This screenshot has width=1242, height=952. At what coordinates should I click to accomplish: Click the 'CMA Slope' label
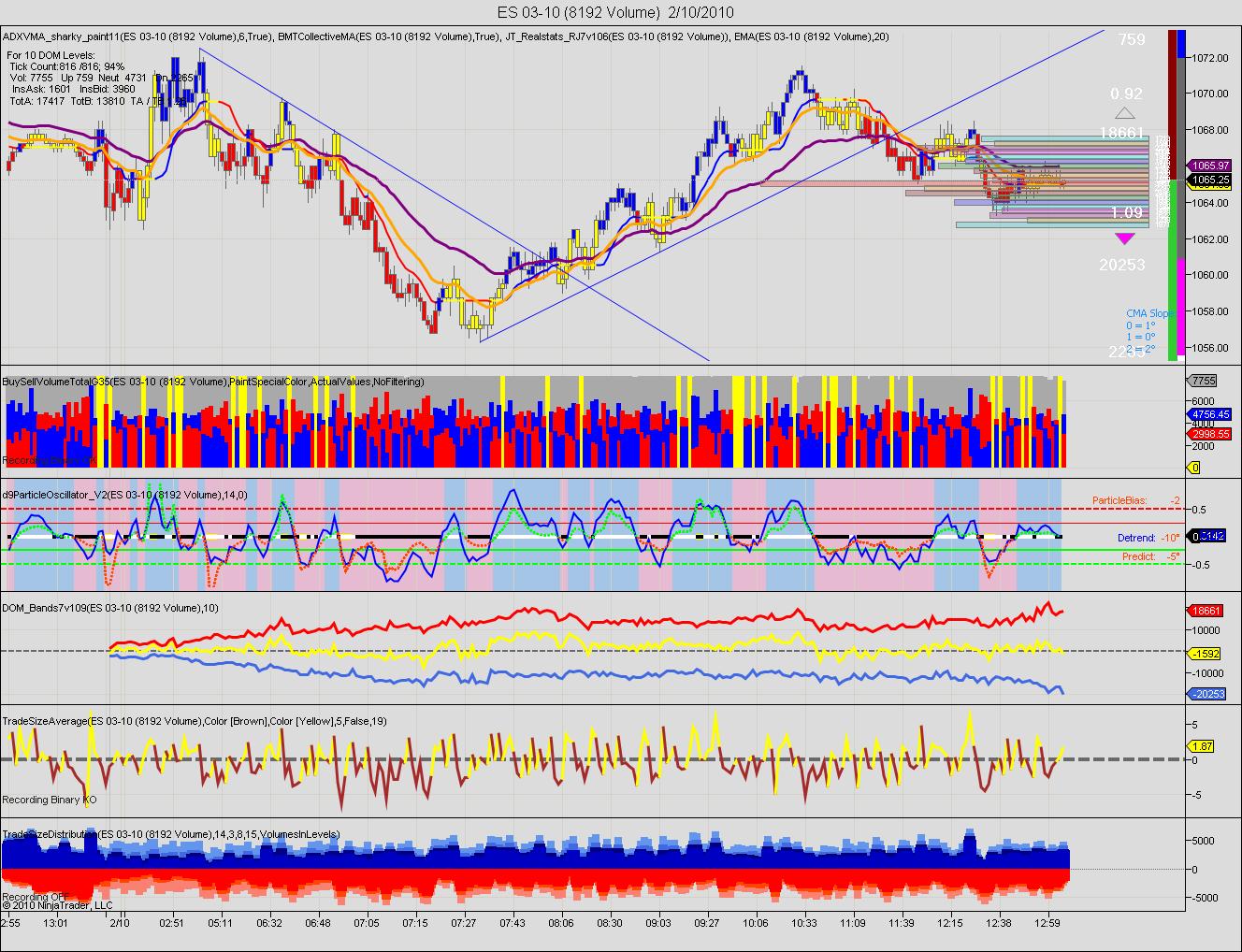click(1149, 313)
